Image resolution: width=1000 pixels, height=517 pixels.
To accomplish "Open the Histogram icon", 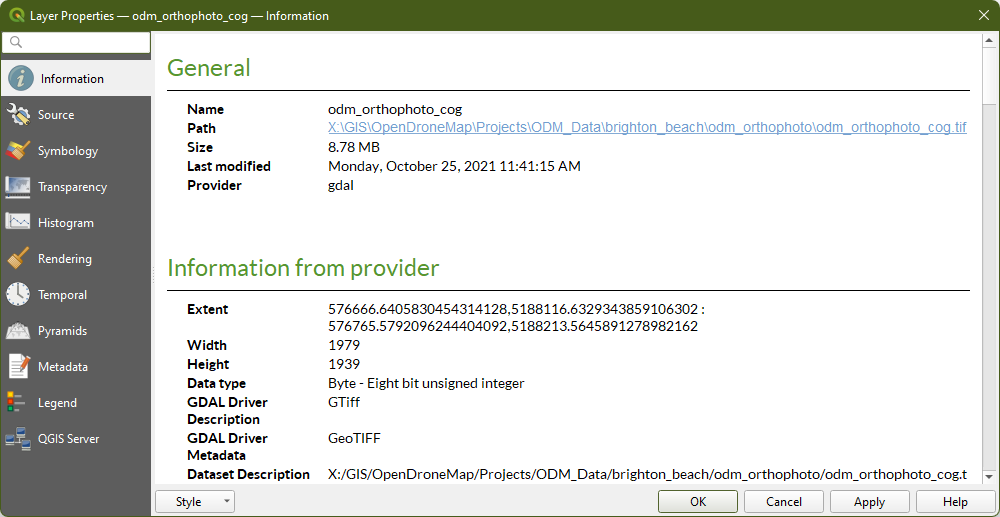I will click(19, 223).
